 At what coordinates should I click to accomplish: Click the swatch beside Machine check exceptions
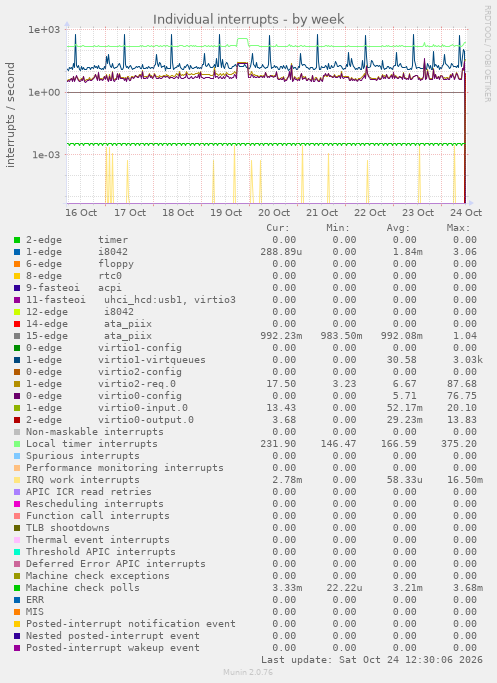click(17, 576)
